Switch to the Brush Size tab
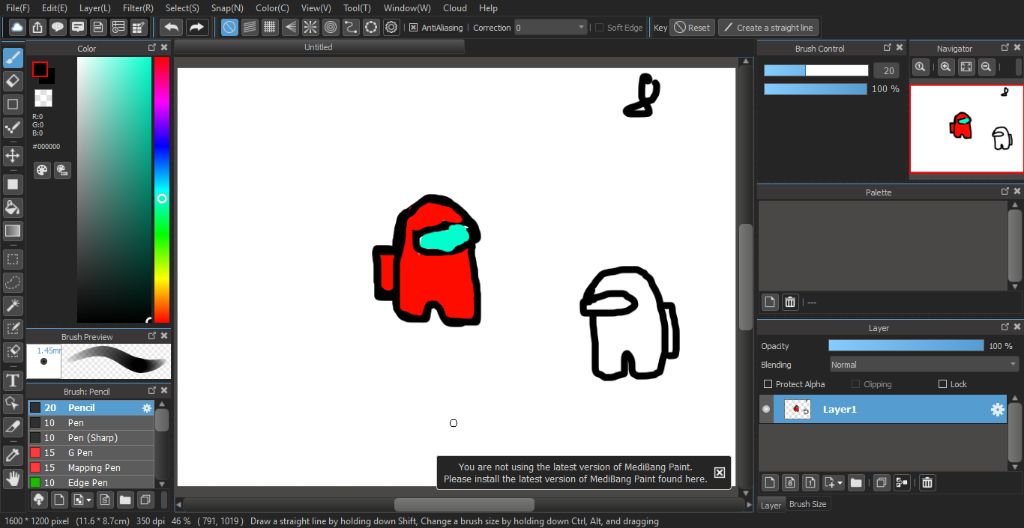 808,504
